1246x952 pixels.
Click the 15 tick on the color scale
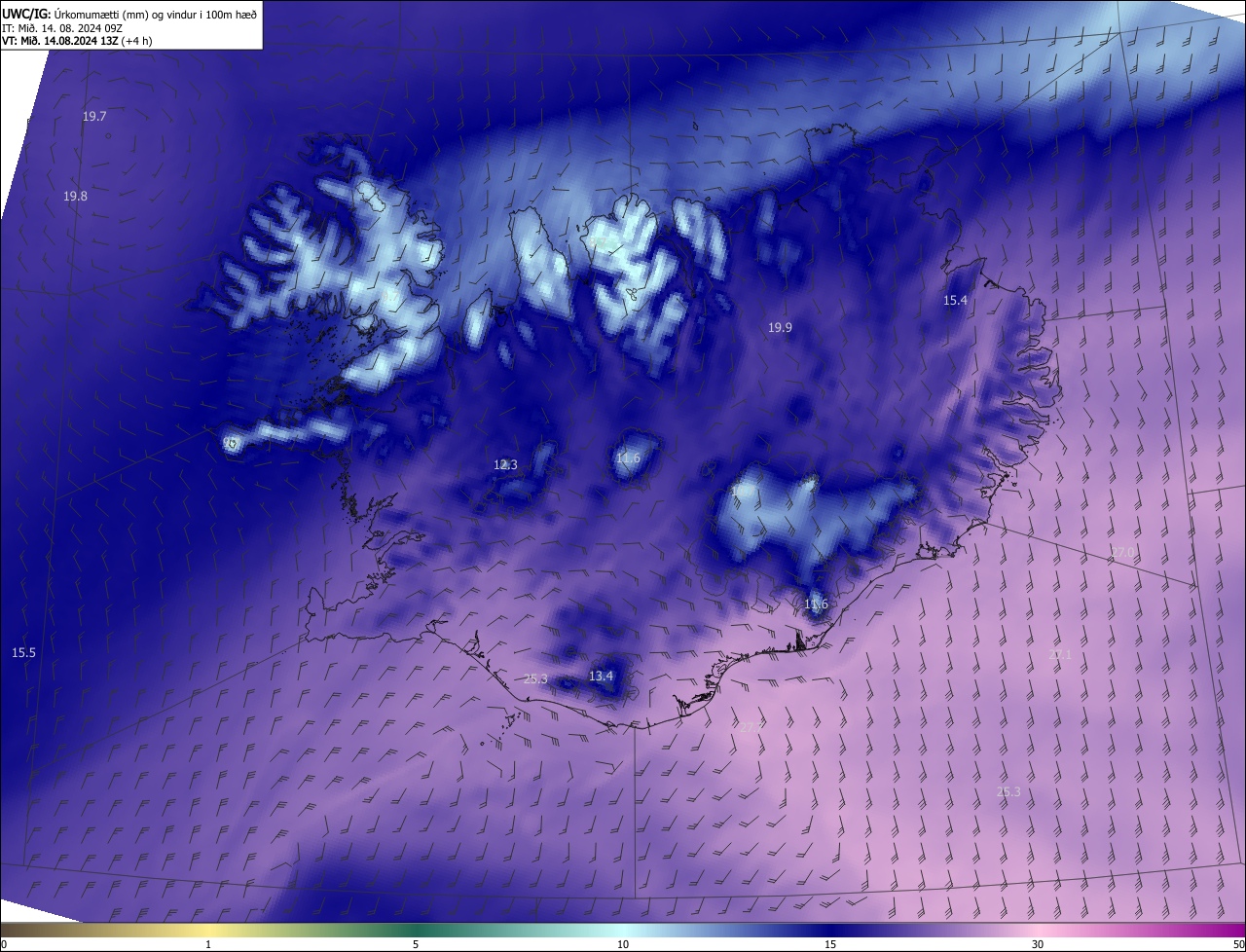(x=830, y=944)
